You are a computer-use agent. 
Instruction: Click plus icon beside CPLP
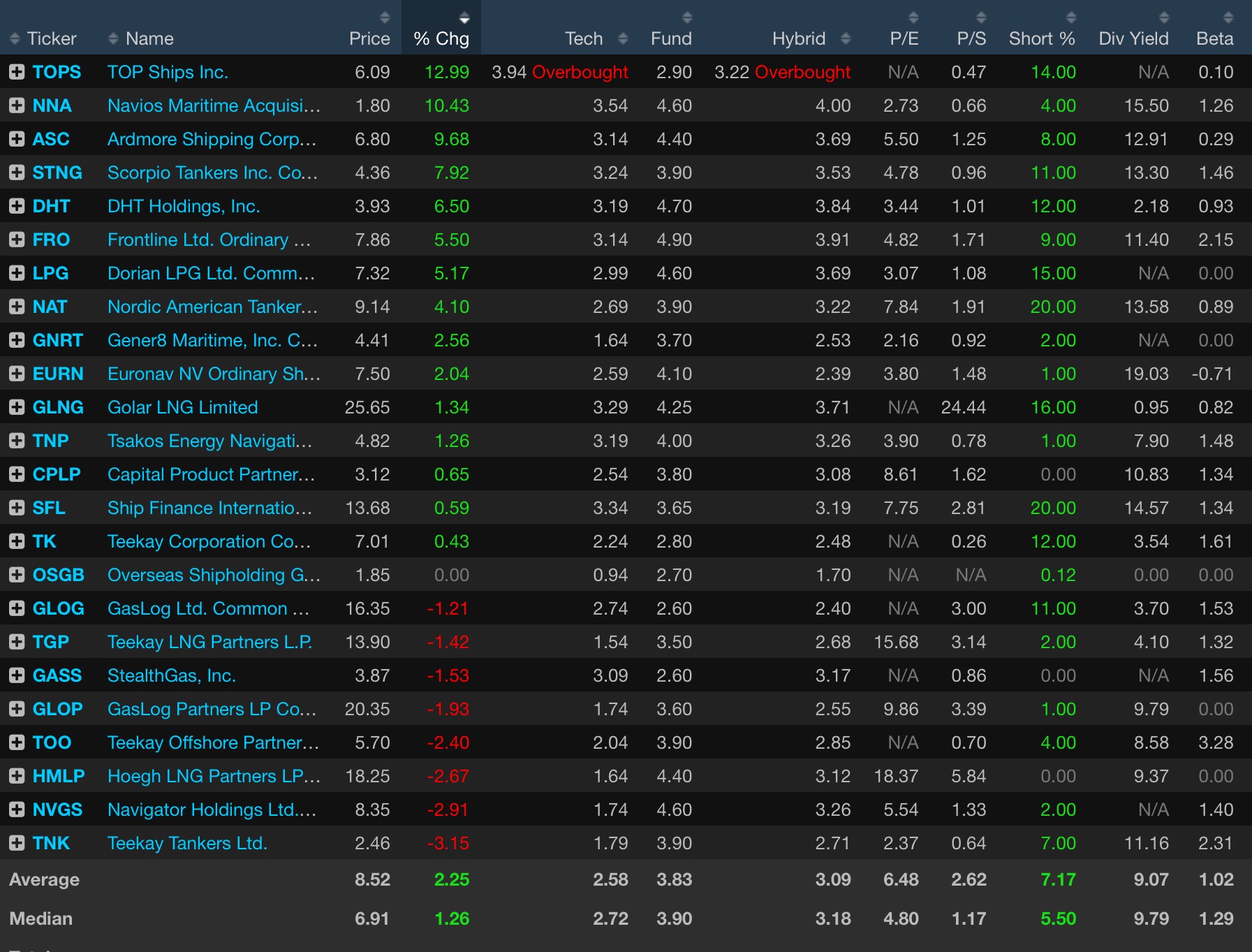(17, 474)
